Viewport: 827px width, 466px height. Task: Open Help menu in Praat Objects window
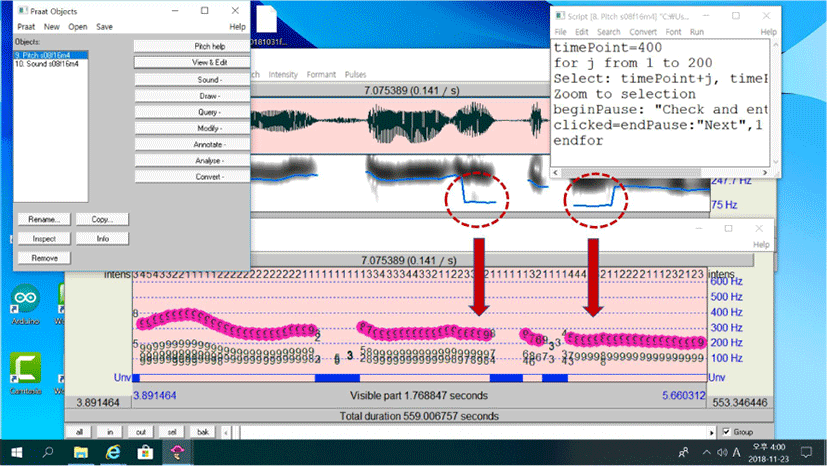click(x=237, y=27)
